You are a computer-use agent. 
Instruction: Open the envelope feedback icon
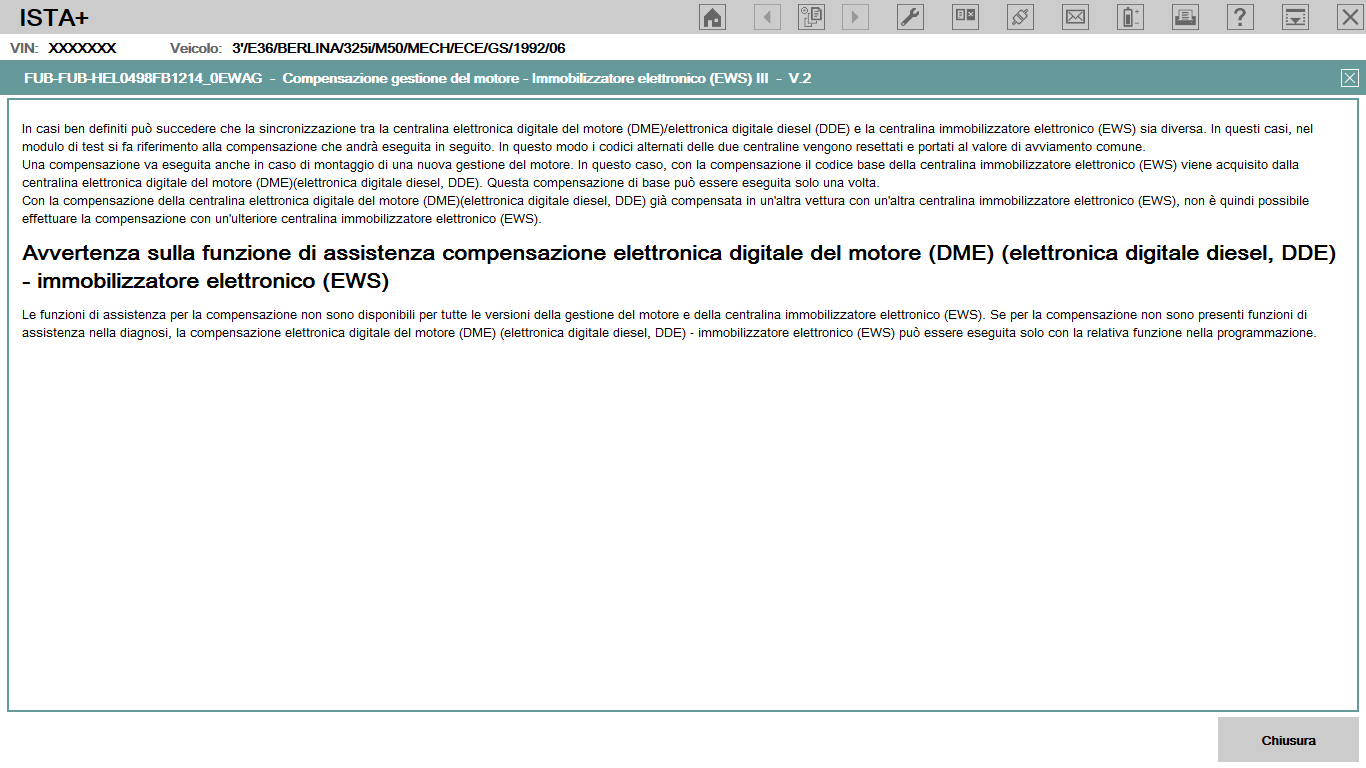1075,17
